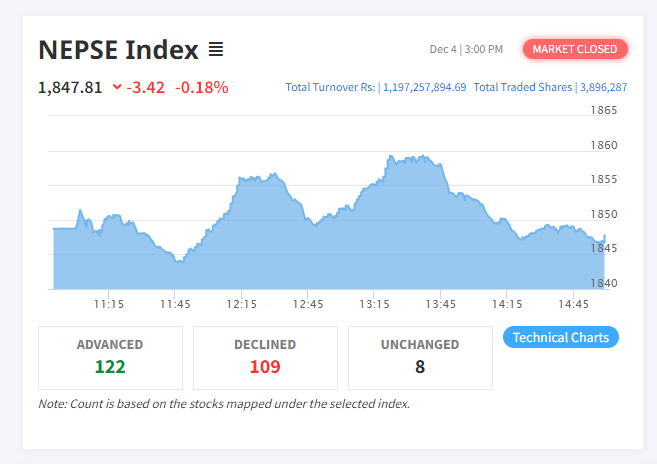Click the chart peak near 13:30
This screenshot has height=464, width=657.
point(410,158)
